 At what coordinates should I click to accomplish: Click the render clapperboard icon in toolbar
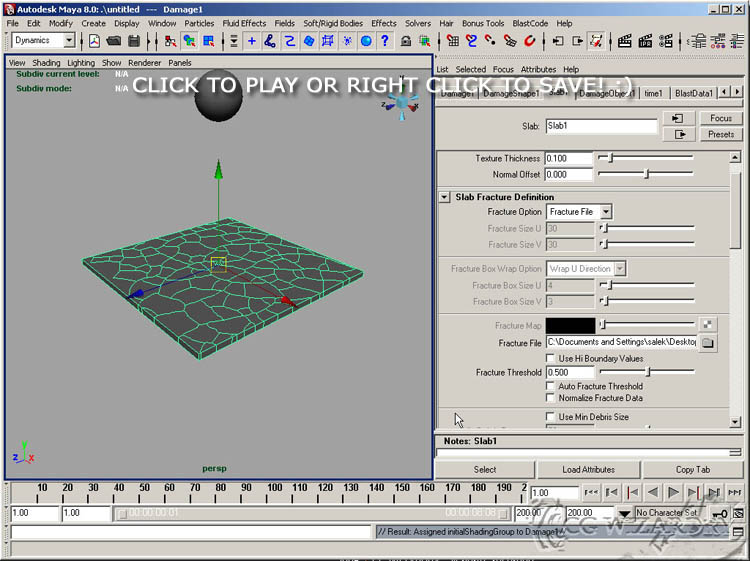click(625, 41)
